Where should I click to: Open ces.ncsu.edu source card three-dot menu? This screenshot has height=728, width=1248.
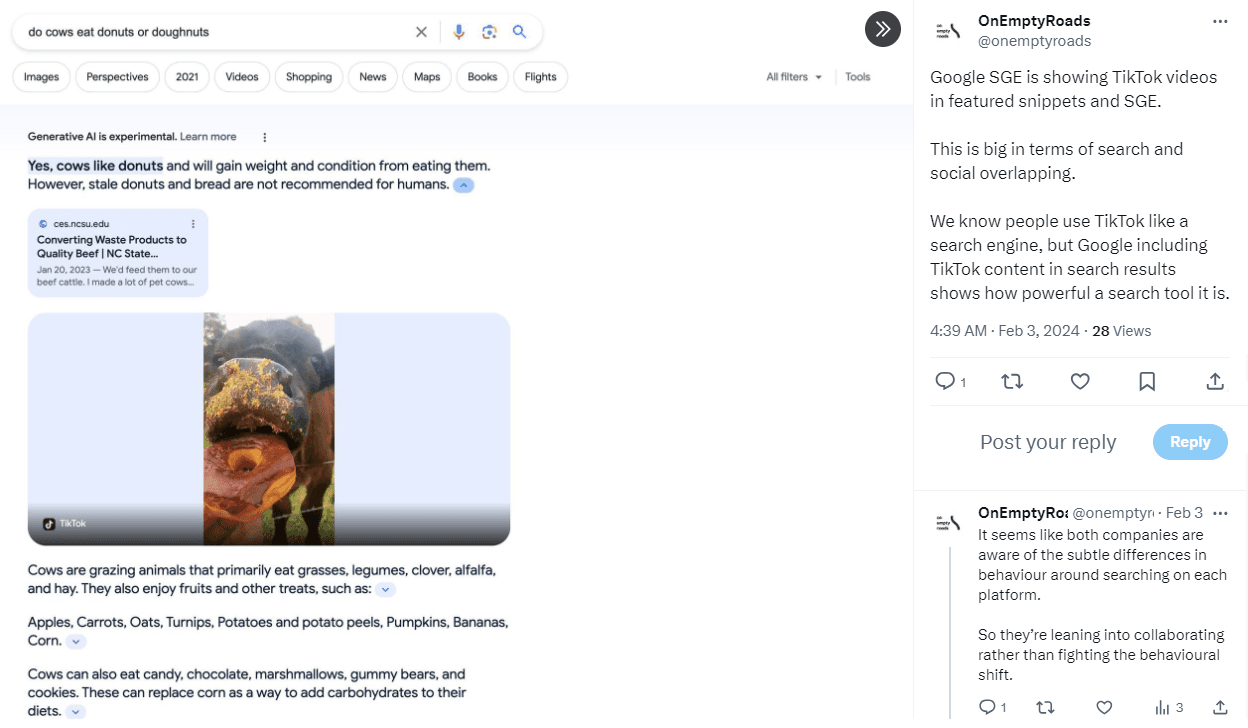[x=194, y=224]
